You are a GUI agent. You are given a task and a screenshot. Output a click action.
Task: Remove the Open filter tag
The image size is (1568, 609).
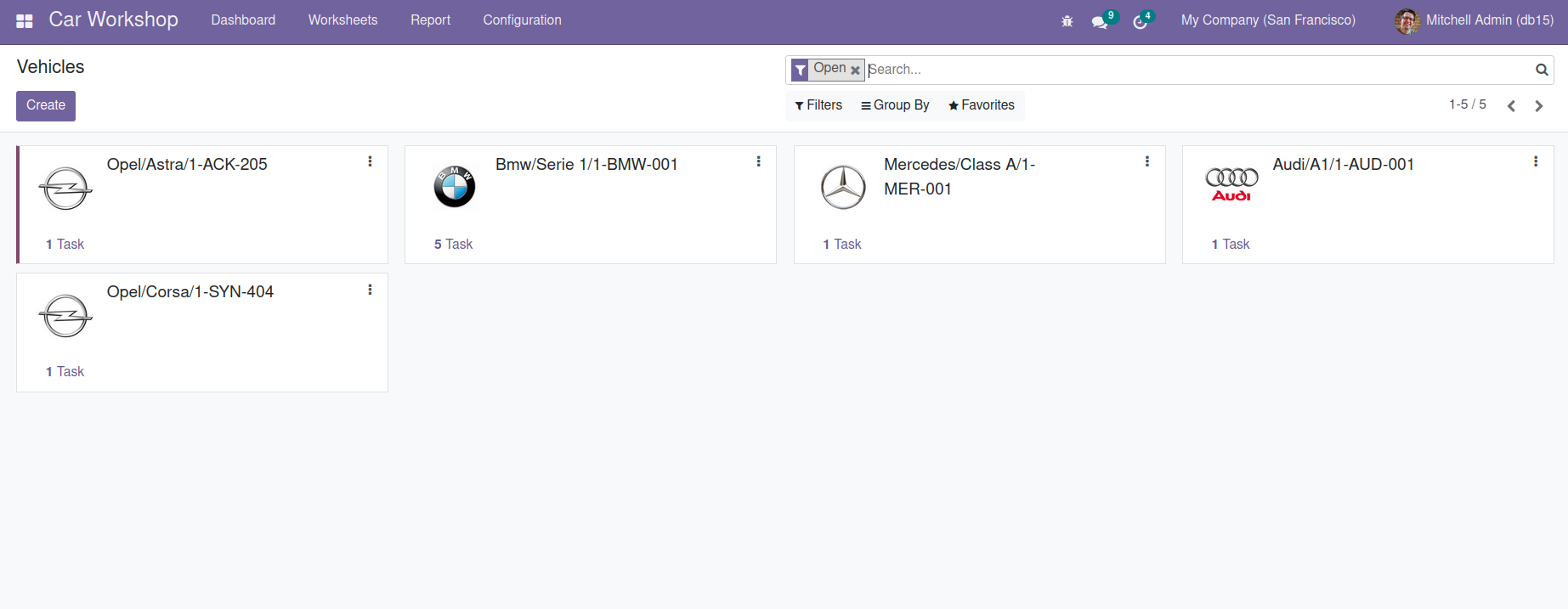tap(856, 70)
